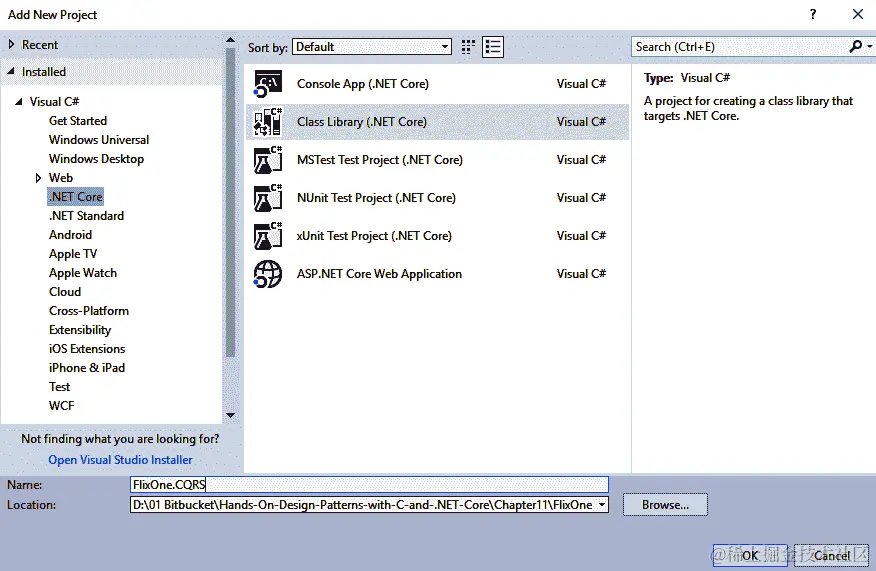
Task: Switch to medium icons list view
Action: point(493,47)
